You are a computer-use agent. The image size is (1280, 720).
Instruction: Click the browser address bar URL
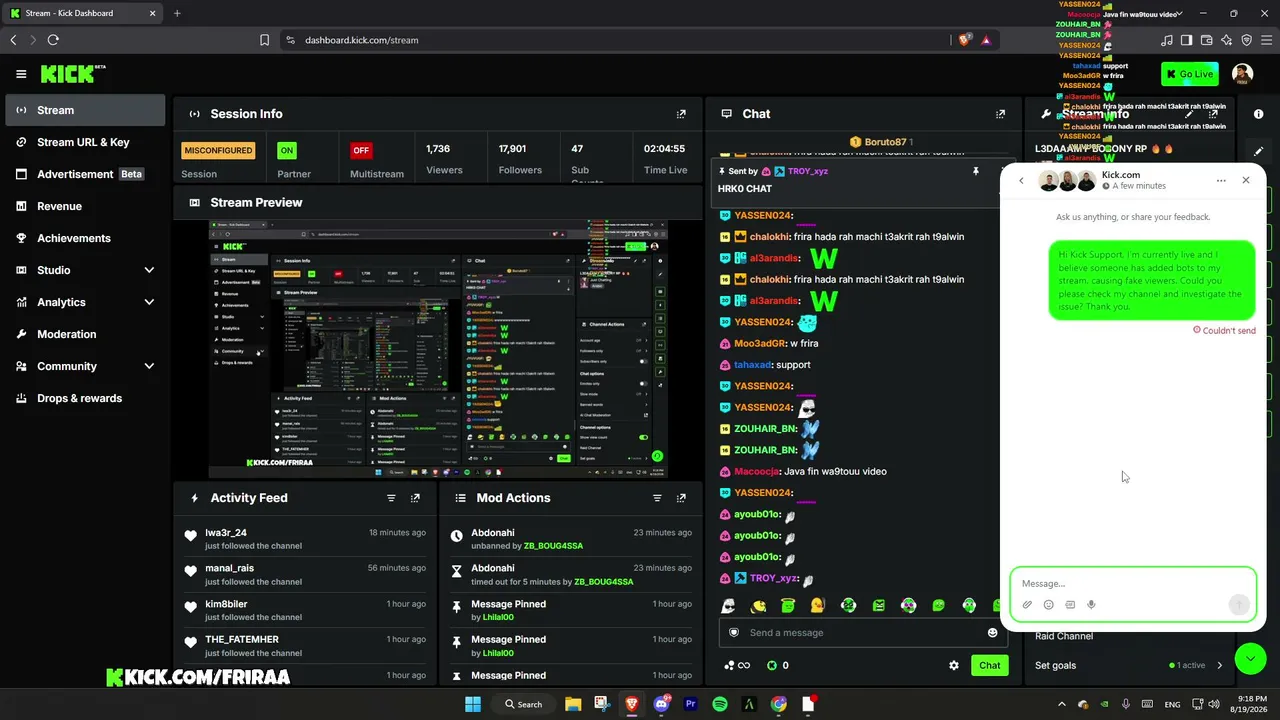tap(361, 40)
